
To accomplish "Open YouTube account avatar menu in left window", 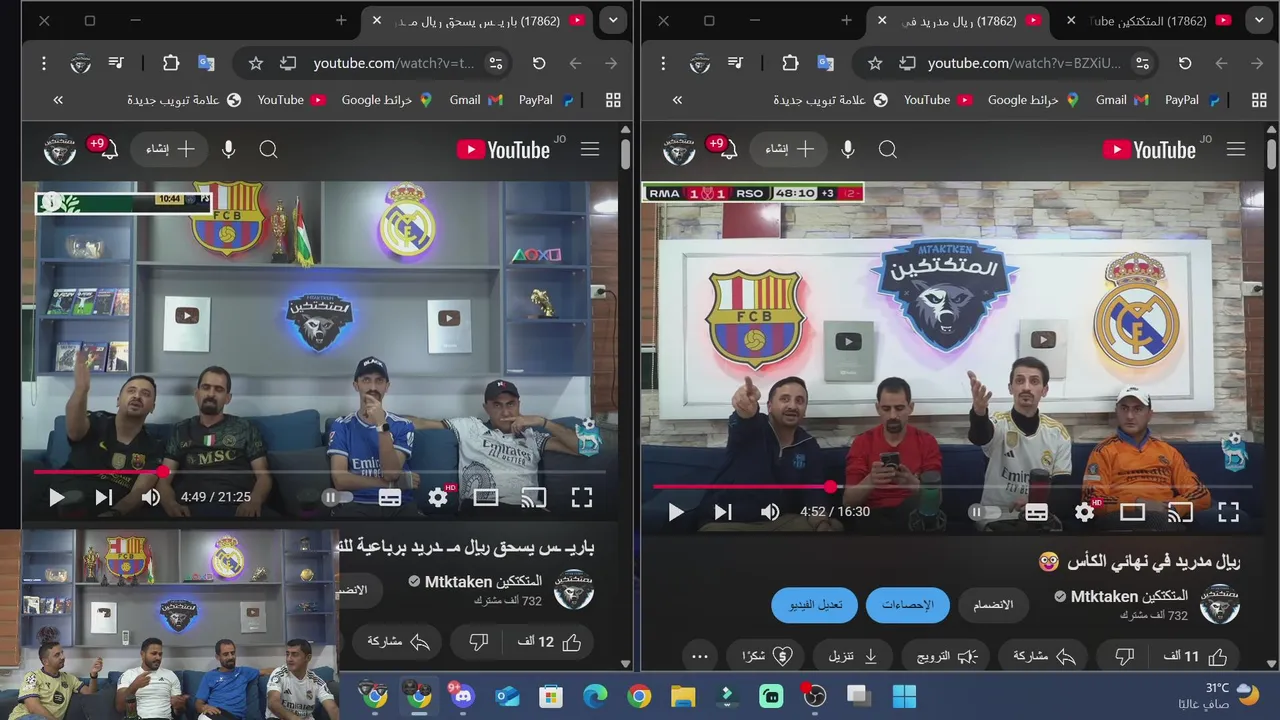I will coord(60,149).
